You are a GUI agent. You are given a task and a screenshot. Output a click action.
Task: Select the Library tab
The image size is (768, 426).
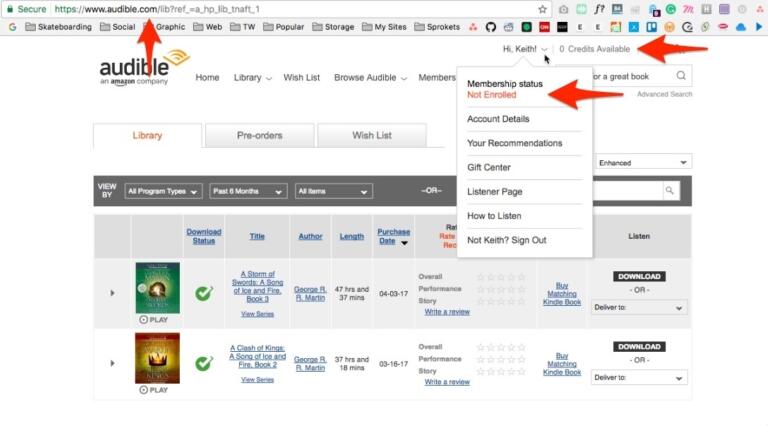pos(147,135)
